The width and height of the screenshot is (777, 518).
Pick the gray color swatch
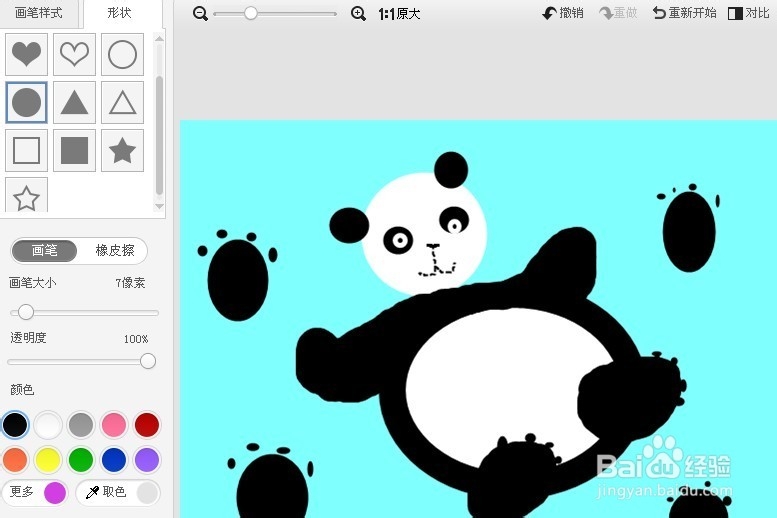pos(81,425)
